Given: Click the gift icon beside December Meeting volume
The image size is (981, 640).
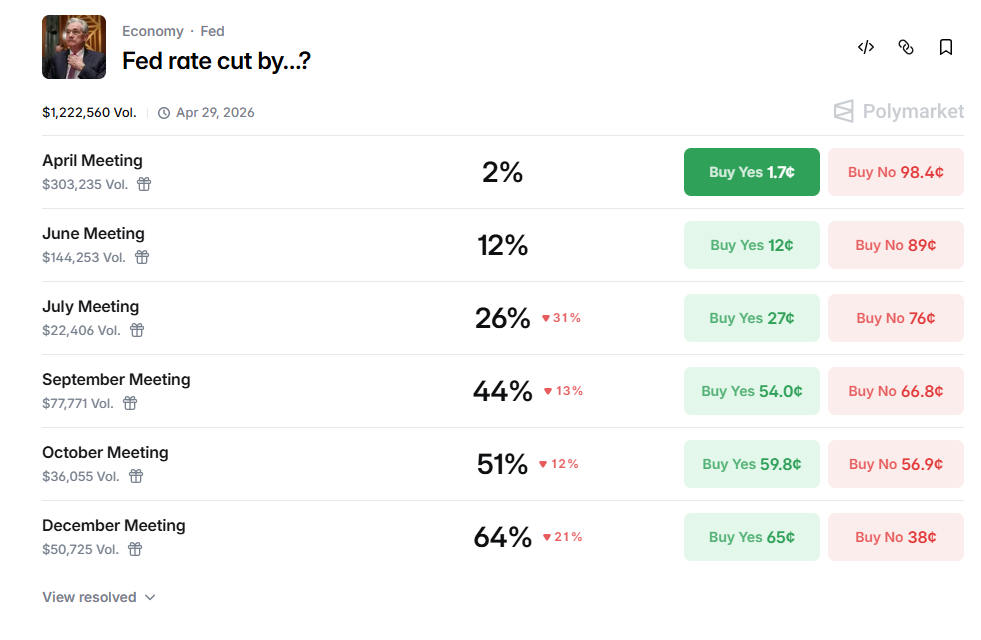Looking at the screenshot, I should (x=134, y=549).
